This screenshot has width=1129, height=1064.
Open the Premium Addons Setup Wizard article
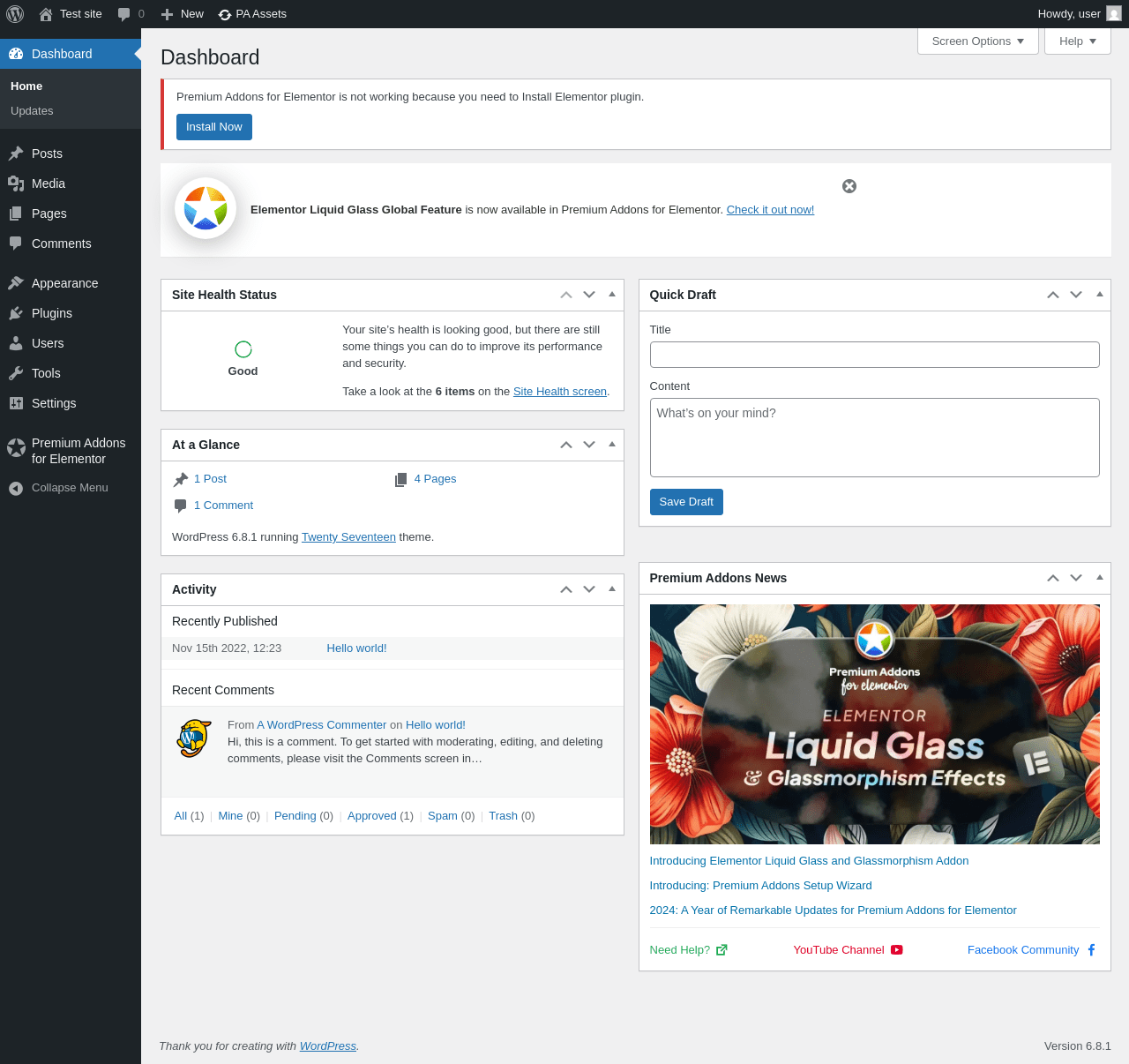tap(760, 886)
